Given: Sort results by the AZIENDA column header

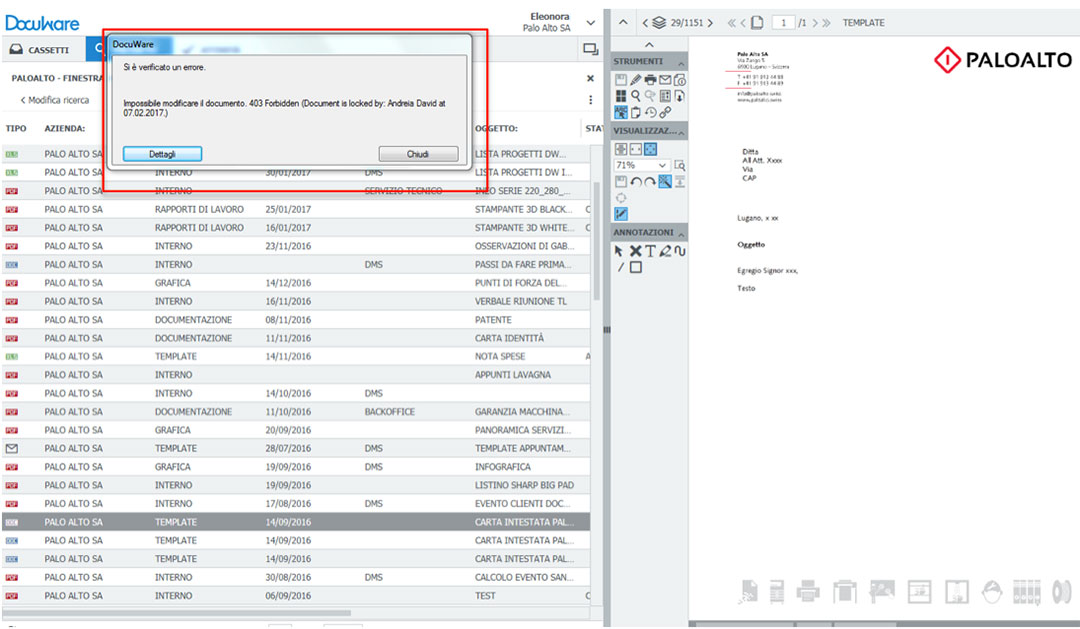Looking at the screenshot, I should pos(65,129).
